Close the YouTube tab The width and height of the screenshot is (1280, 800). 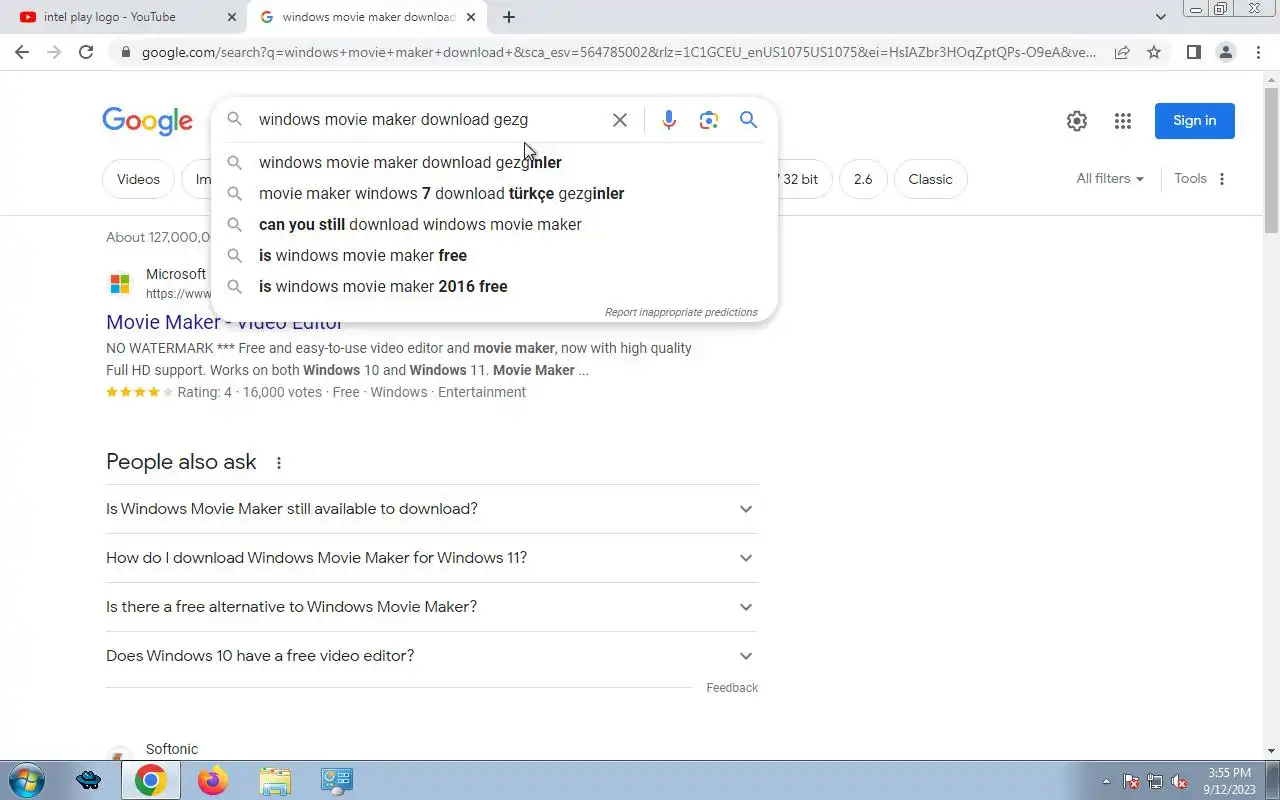232,17
